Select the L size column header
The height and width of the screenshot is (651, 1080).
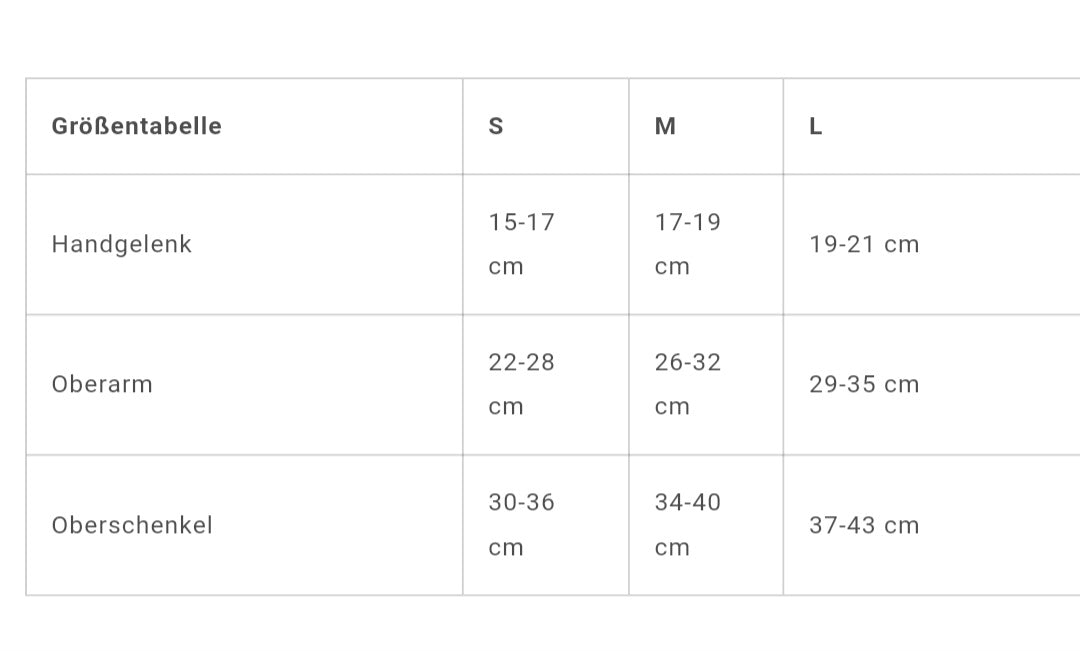[x=816, y=126]
